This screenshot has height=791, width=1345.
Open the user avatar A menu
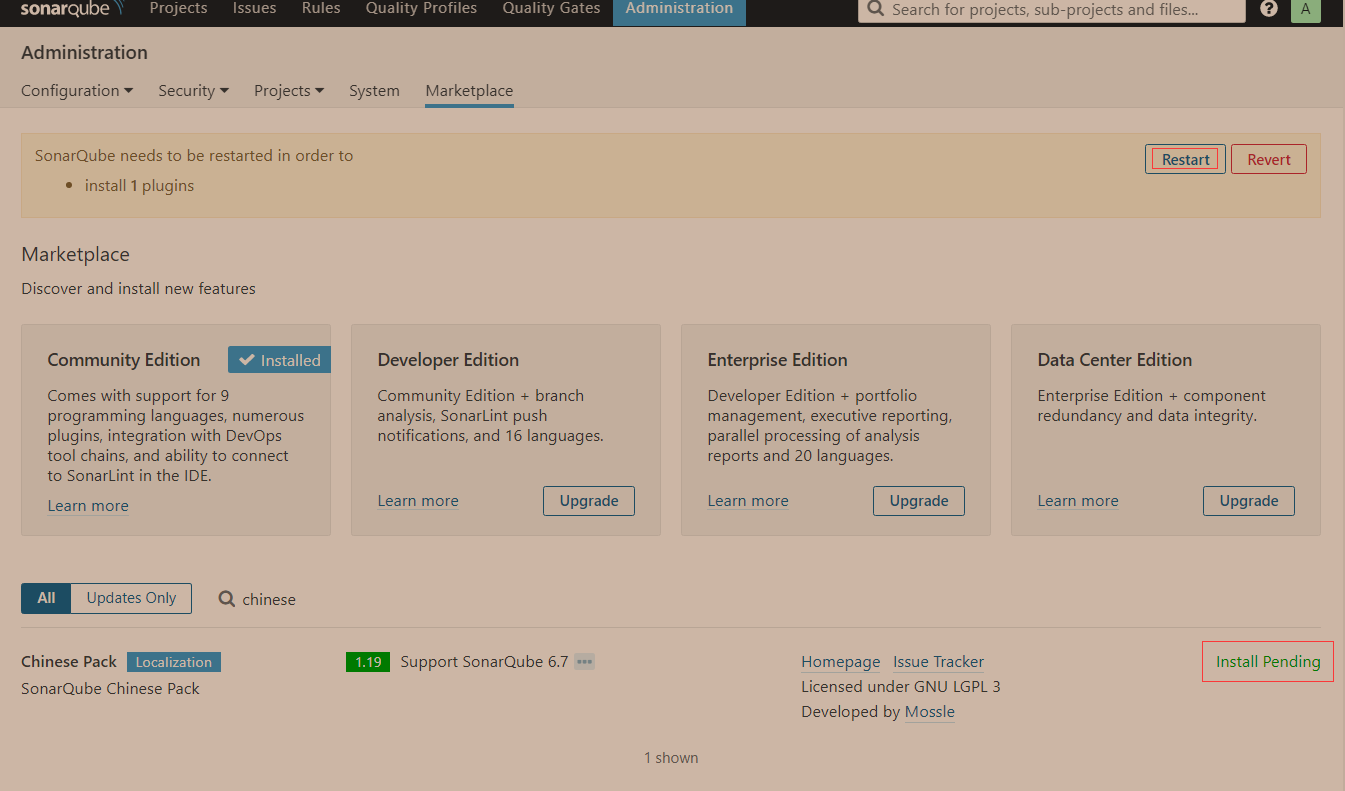pos(1305,9)
